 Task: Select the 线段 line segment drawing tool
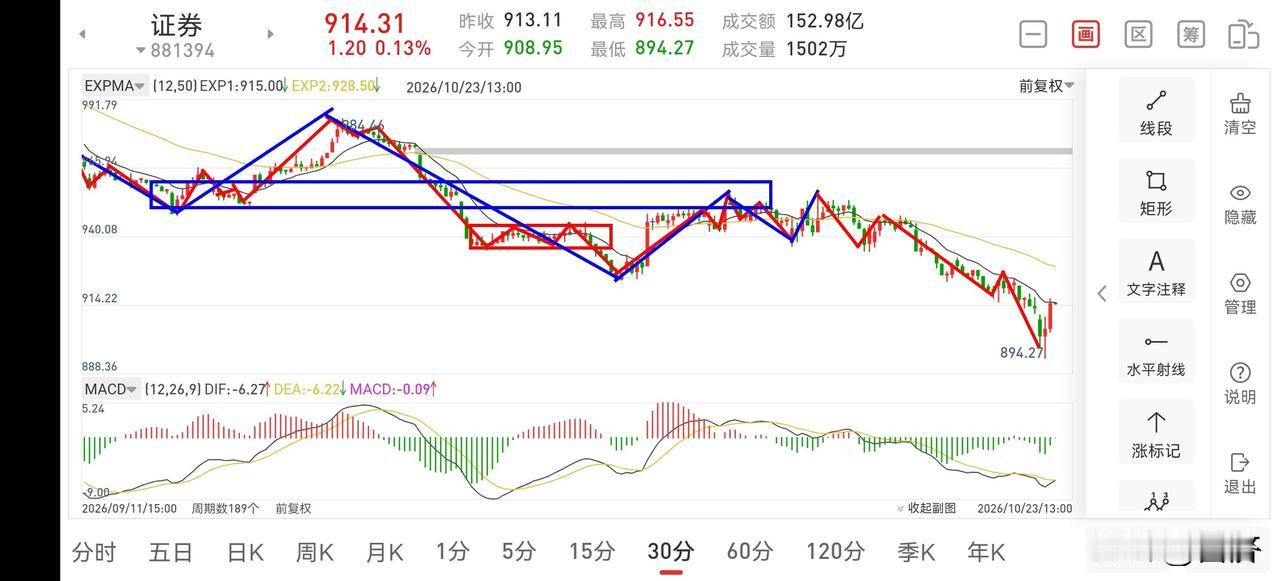point(1156,112)
